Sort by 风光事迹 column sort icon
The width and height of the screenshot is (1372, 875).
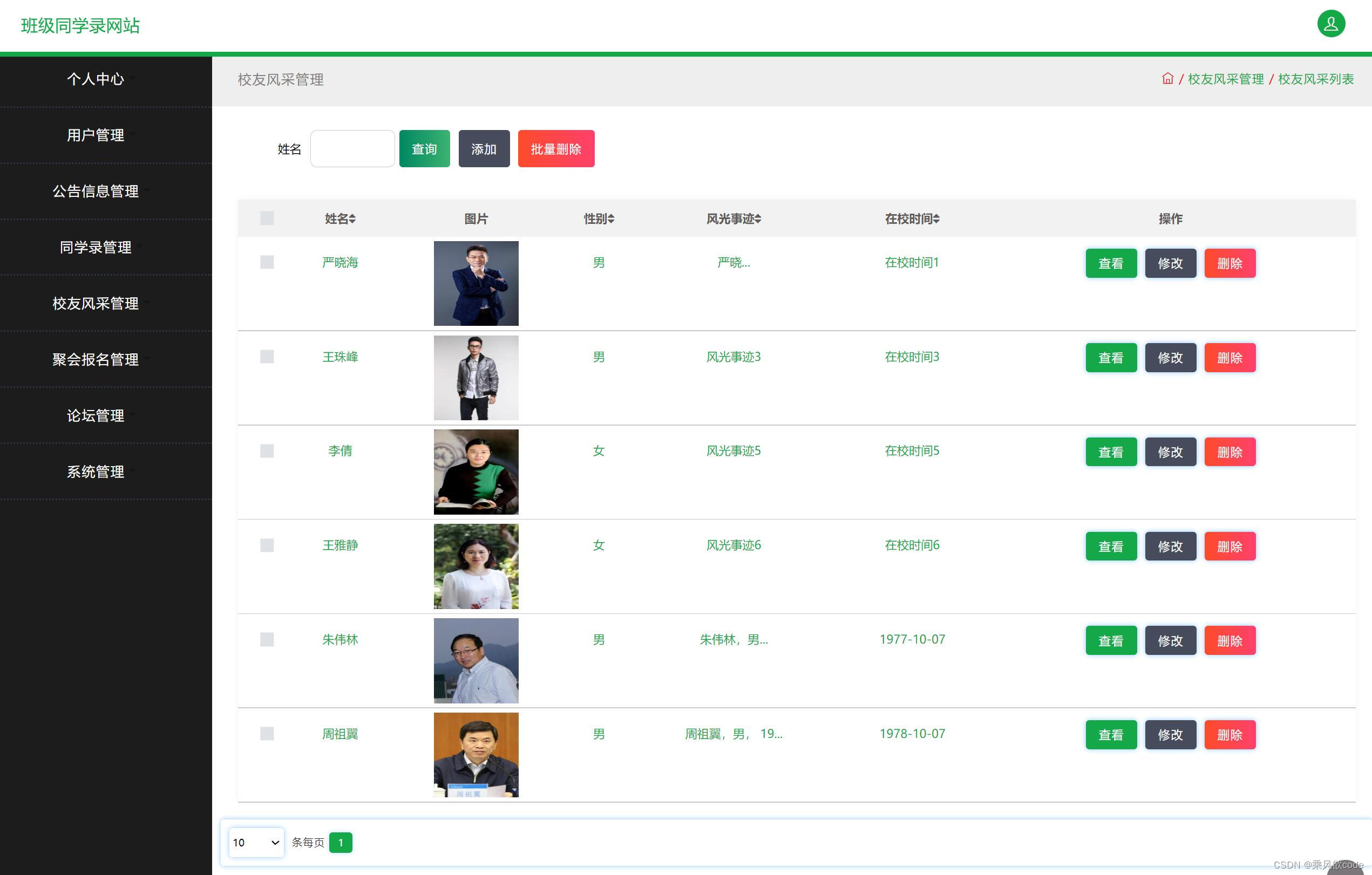point(758,219)
